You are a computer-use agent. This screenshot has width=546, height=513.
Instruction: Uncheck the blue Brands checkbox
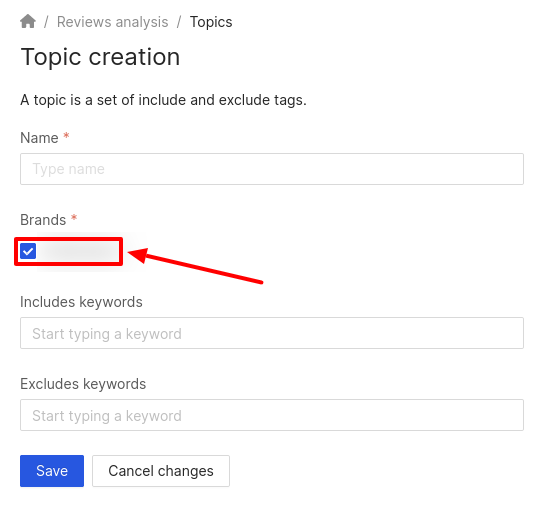pyautogui.click(x=28, y=251)
